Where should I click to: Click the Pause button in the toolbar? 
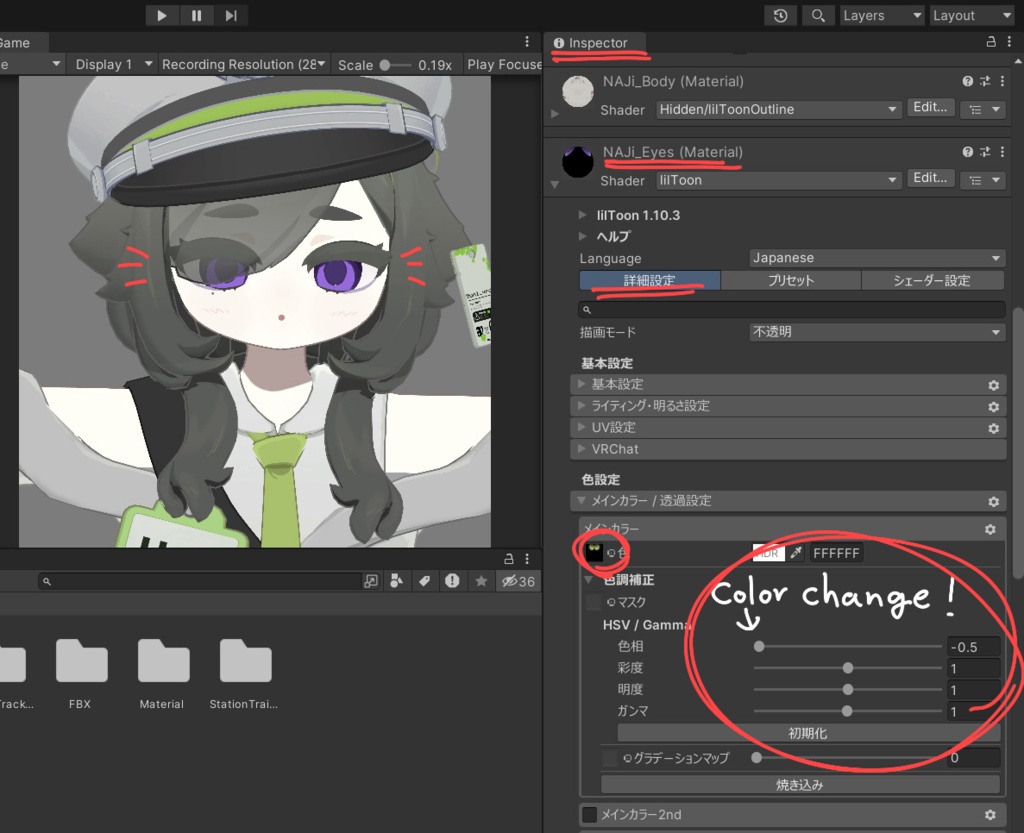coord(197,15)
